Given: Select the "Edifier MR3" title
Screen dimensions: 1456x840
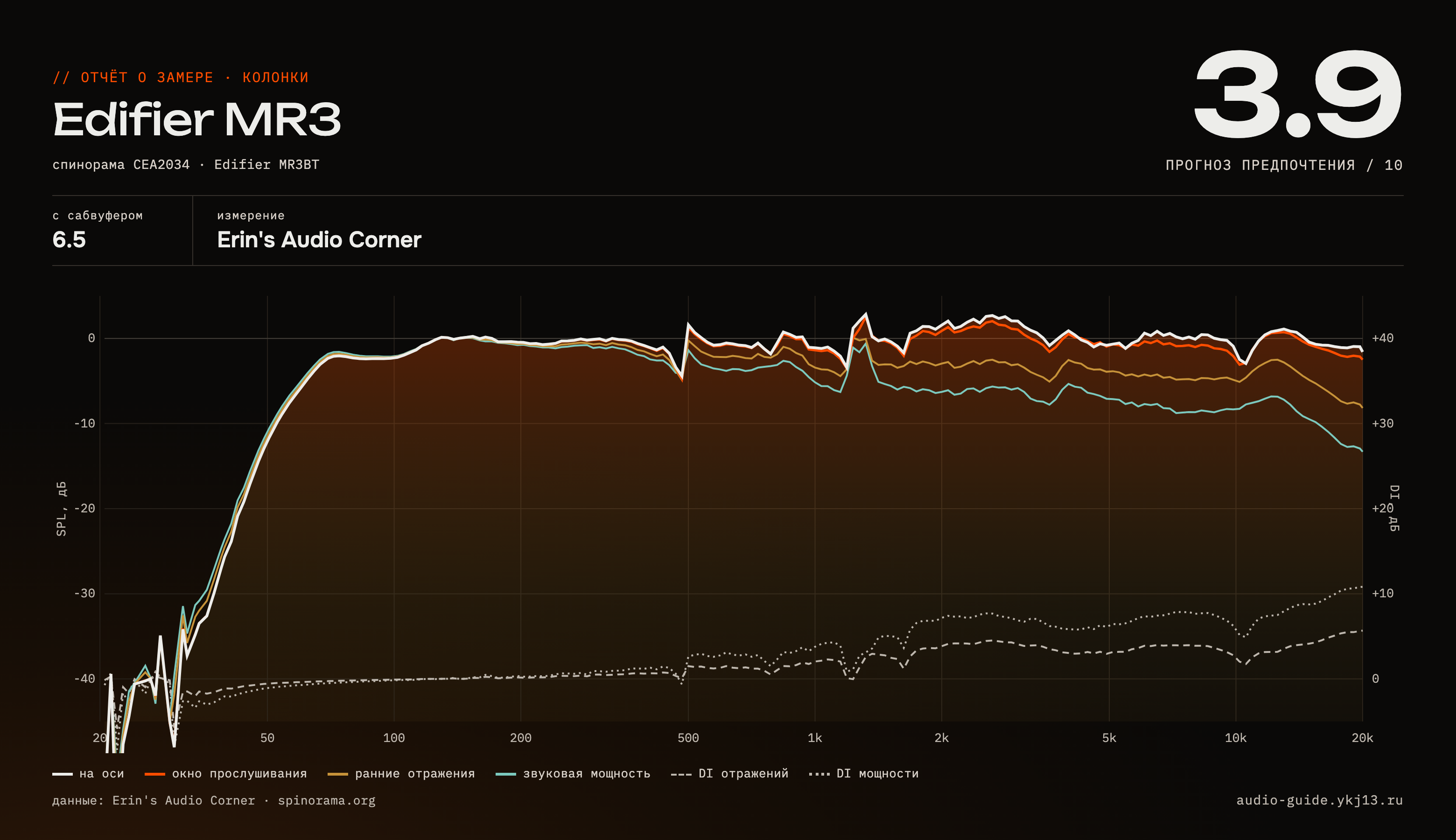Looking at the screenshot, I should (x=197, y=119).
